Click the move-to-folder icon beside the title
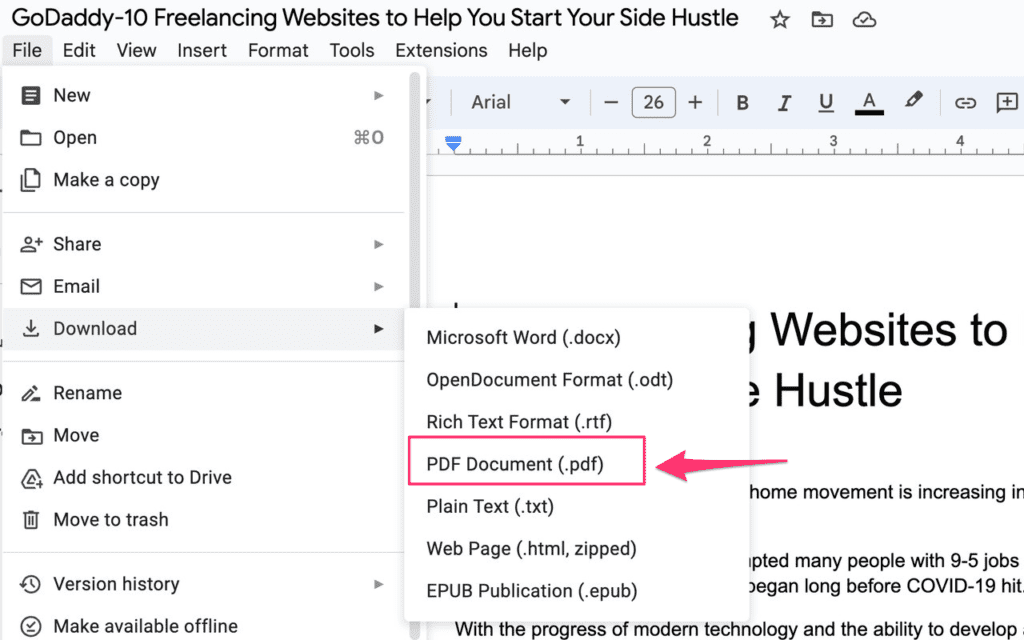 tap(822, 20)
